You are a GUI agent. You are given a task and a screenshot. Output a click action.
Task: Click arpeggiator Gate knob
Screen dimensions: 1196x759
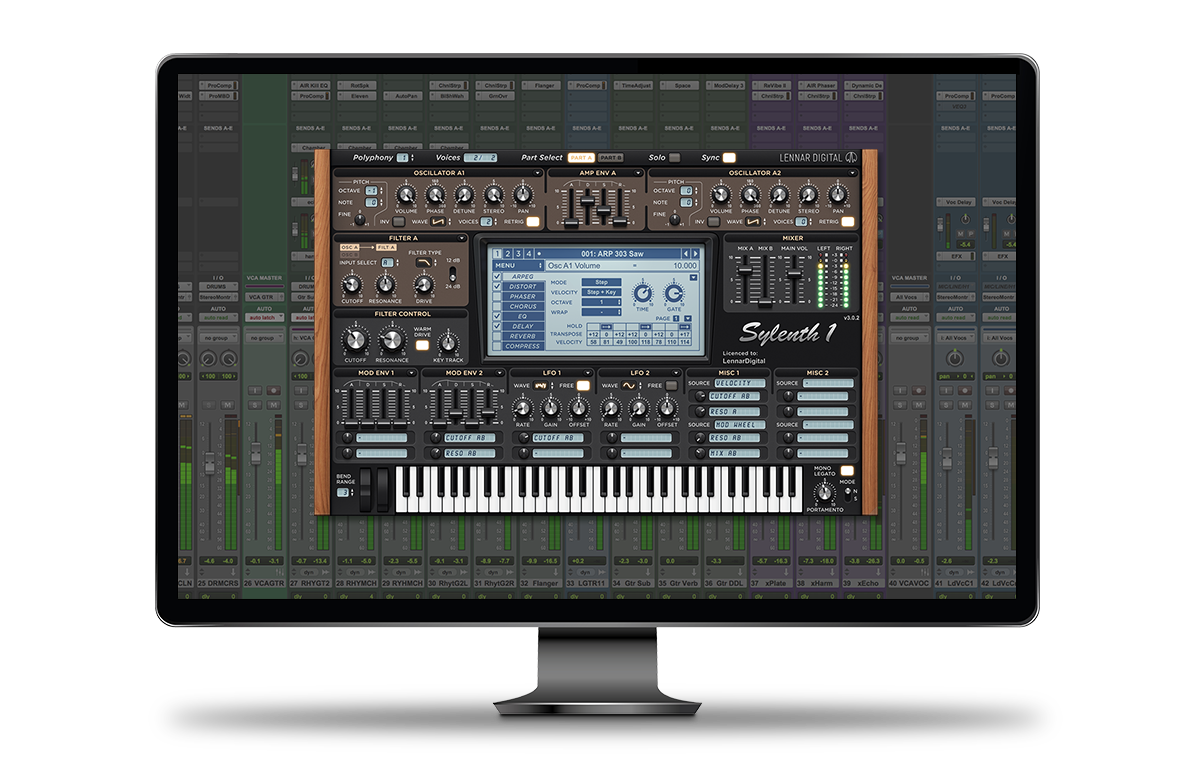(674, 294)
